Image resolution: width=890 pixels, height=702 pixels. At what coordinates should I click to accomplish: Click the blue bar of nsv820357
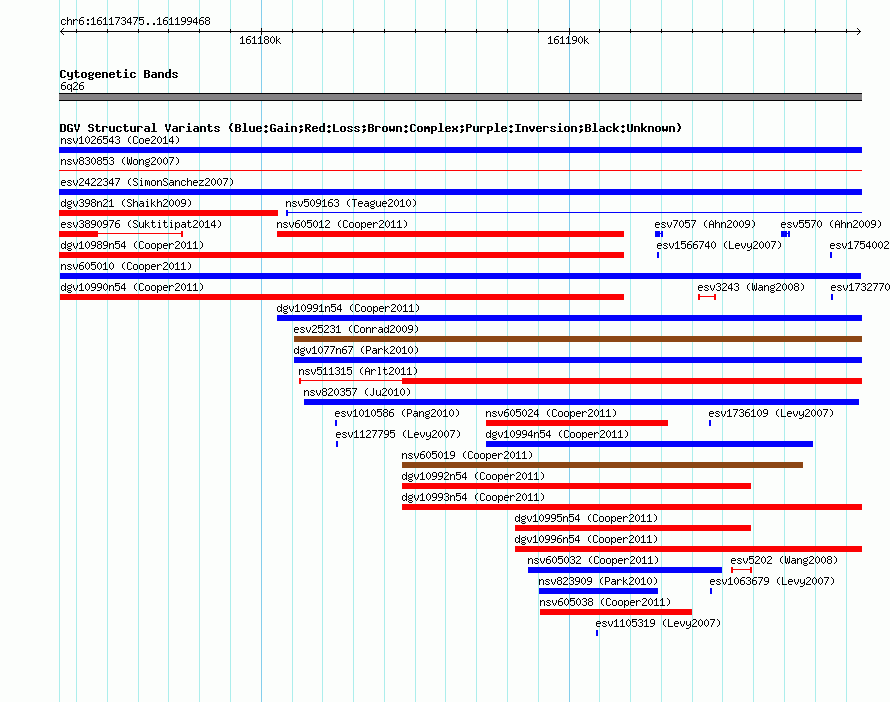point(581,402)
